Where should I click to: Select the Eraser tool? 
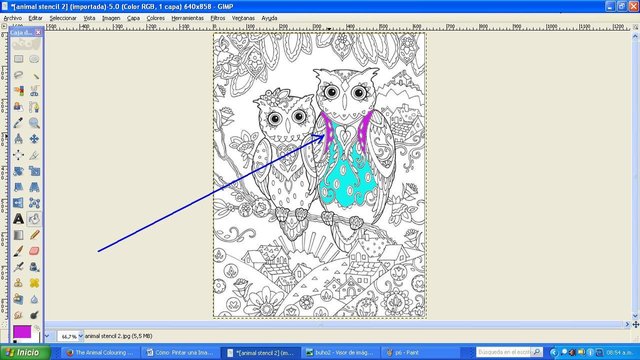pyautogui.click(x=34, y=251)
